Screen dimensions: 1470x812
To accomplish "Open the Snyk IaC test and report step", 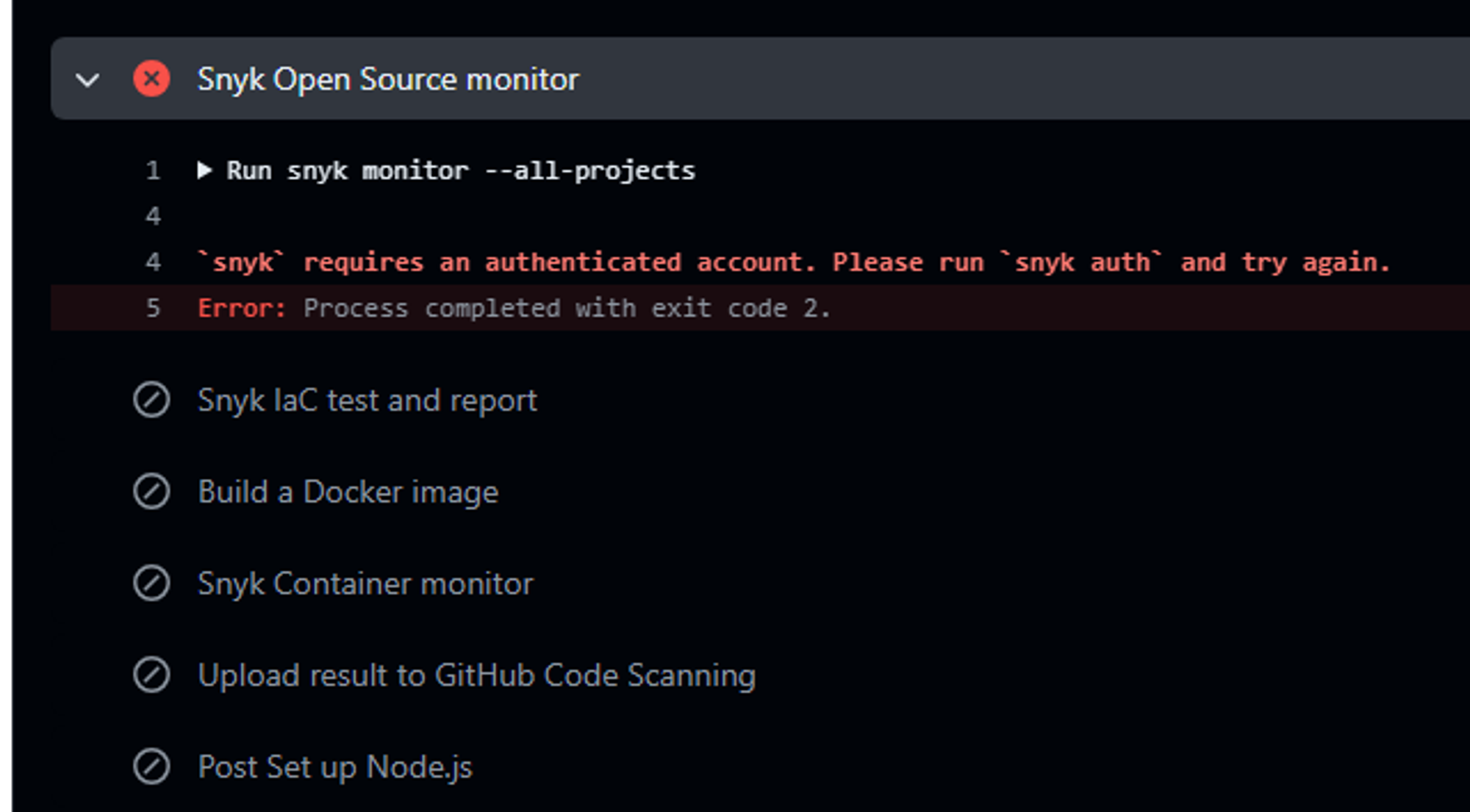I will (367, 400).
